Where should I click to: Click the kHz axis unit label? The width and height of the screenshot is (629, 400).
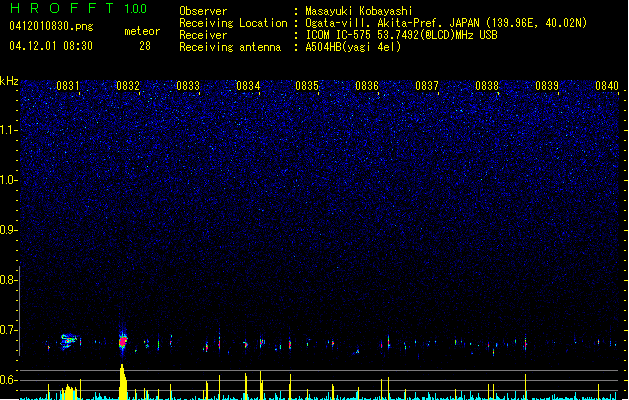coord(9,81)
